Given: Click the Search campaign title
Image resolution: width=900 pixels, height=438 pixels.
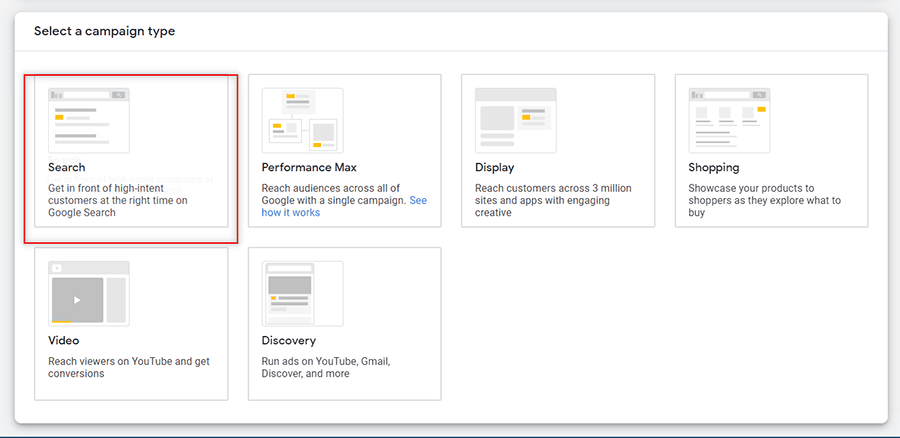Looking at the screenshot, I should coord(67,168).
